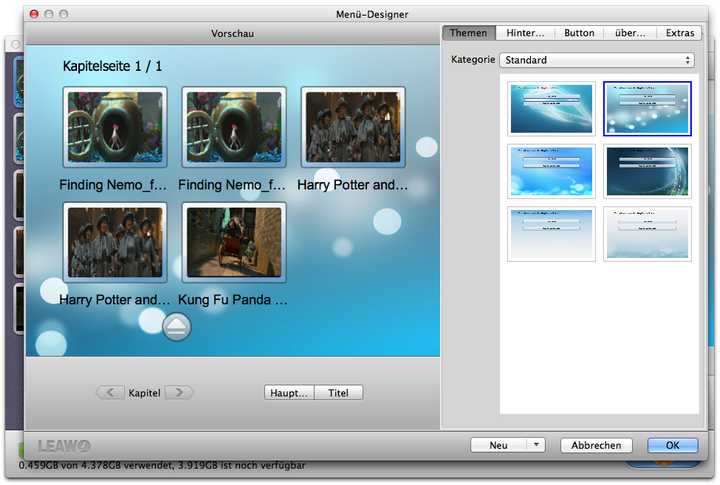Select the Haupt... segment button
Screen dimensions: 720x485
pos(289,393)
